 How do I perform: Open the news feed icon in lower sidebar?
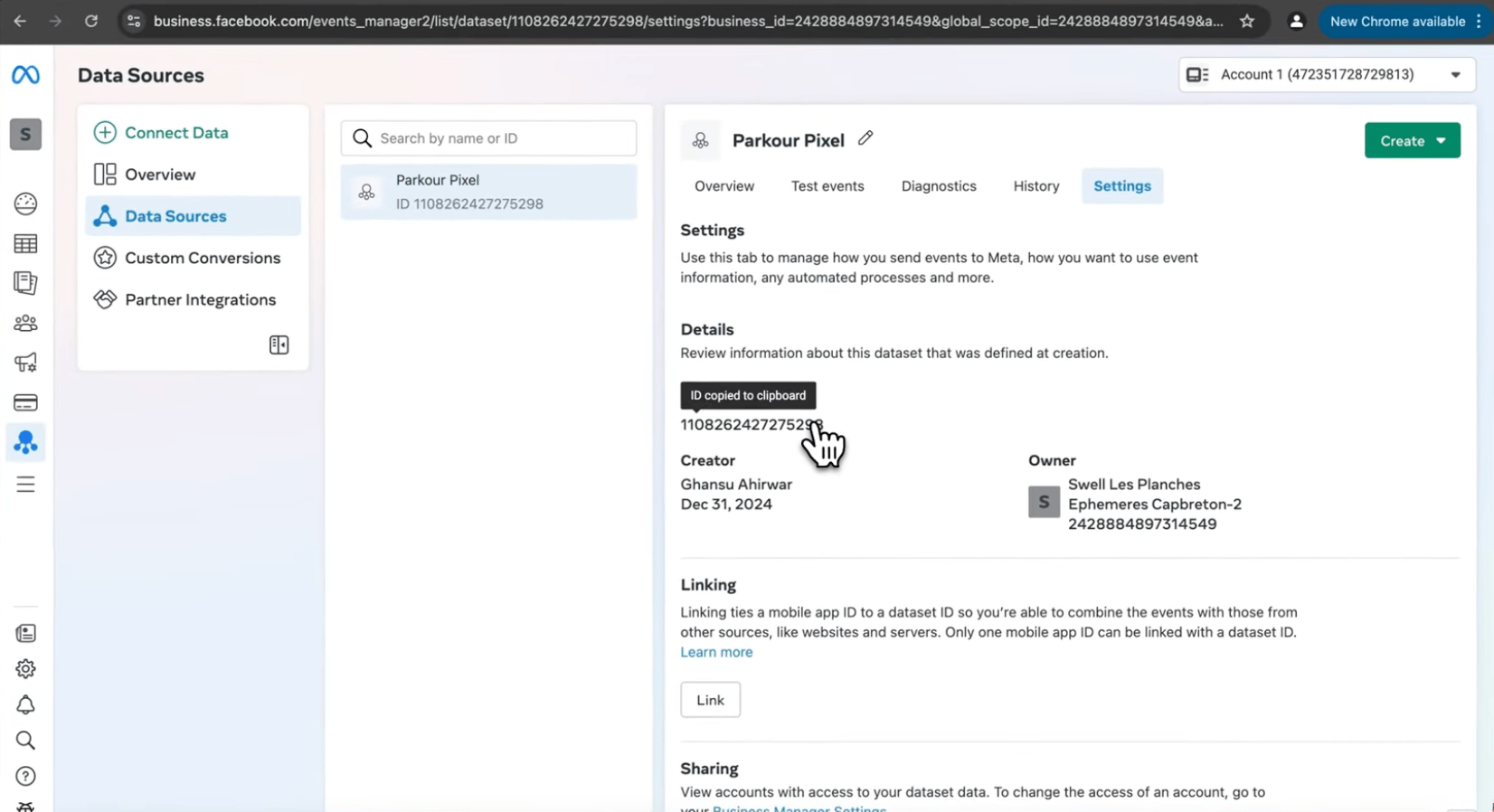25,633
